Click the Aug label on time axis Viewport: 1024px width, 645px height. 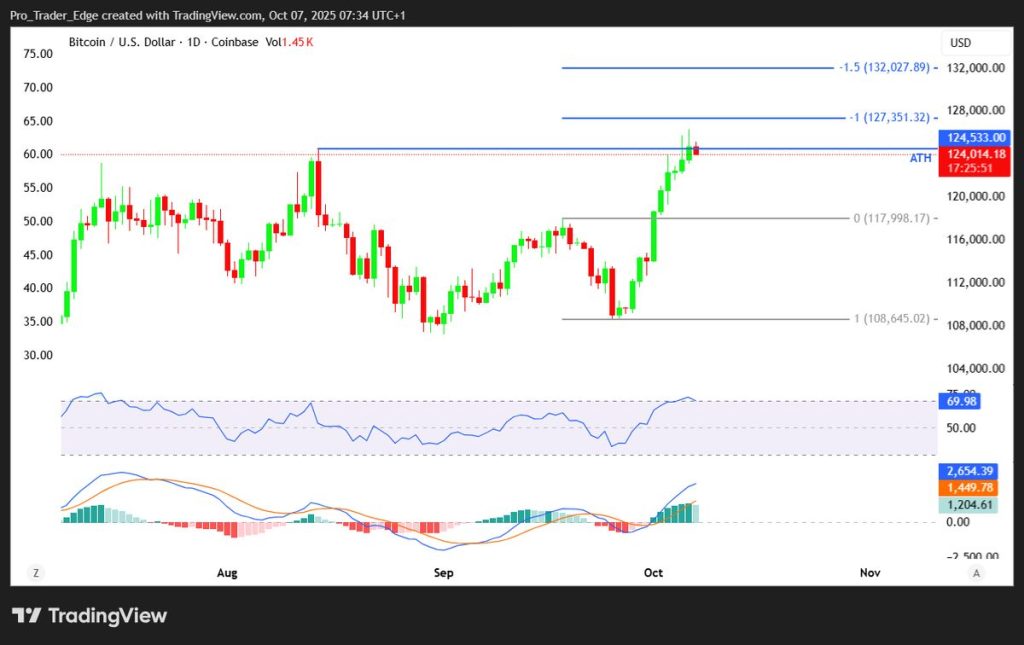(x=227, y=573)
